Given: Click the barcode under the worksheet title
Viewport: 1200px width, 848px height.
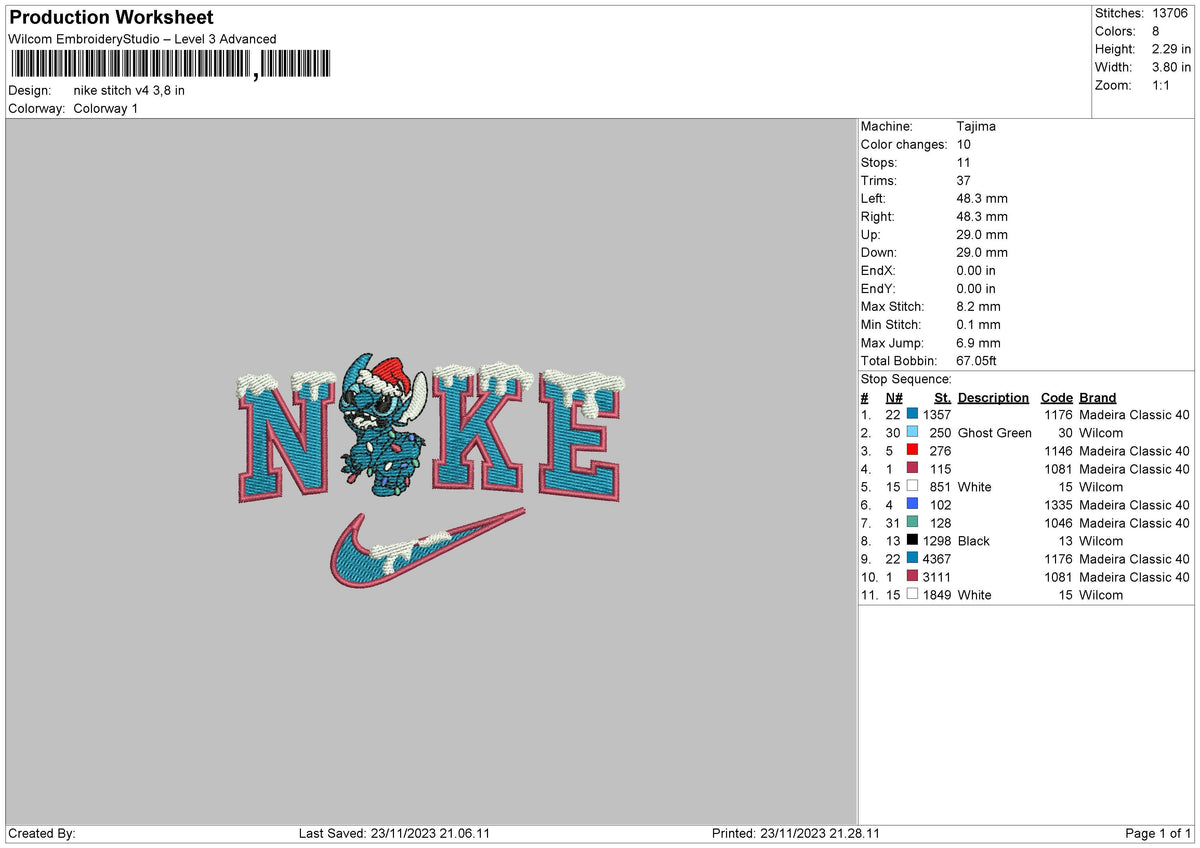Looking at the screenshot, I should click(172, 65).
